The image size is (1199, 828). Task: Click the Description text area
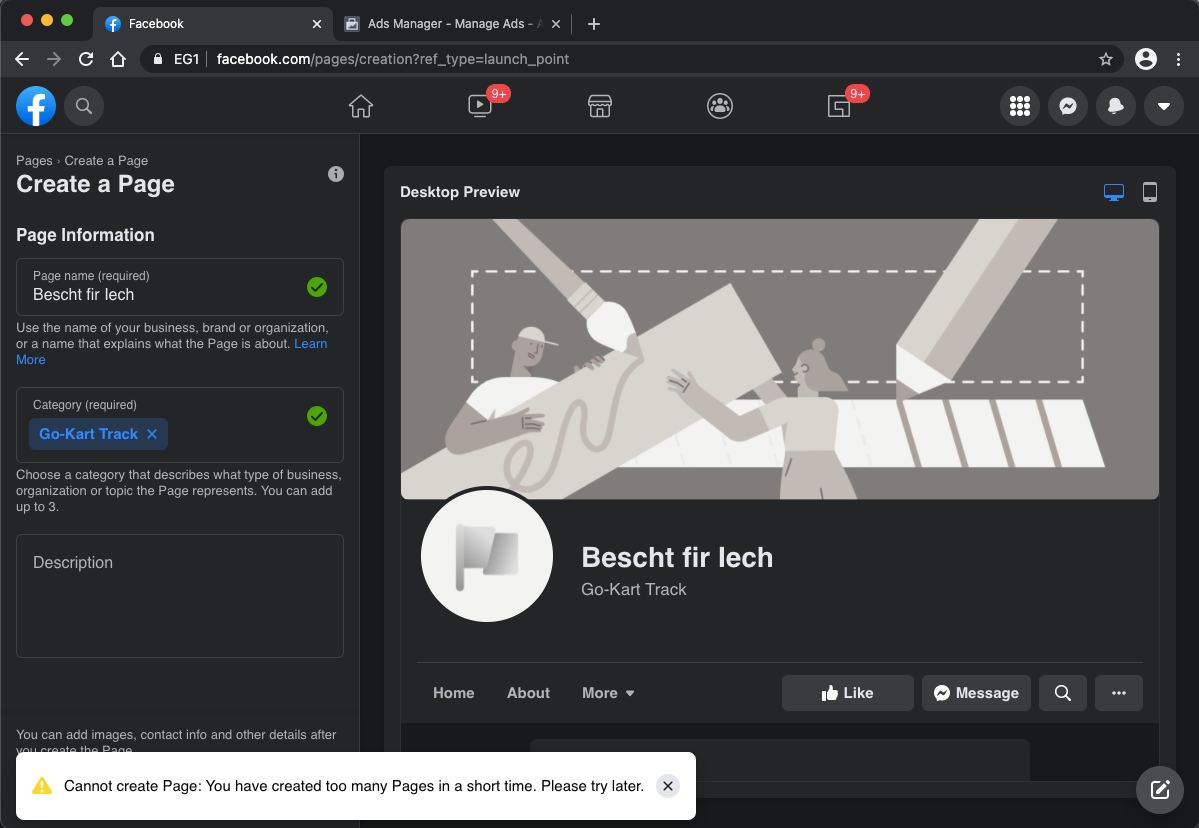[180, 596]
